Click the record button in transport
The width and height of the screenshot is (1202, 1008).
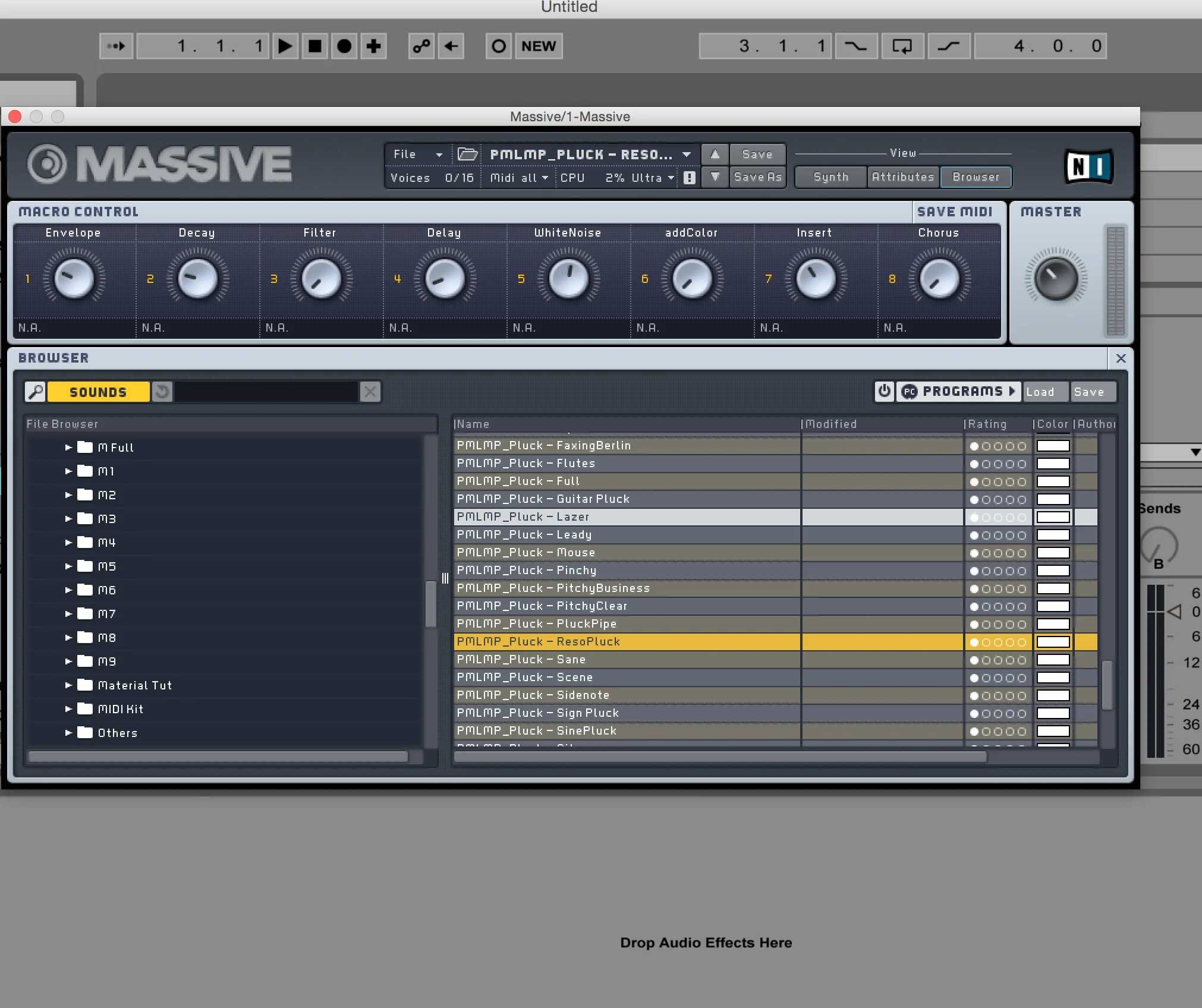(344, 46)
